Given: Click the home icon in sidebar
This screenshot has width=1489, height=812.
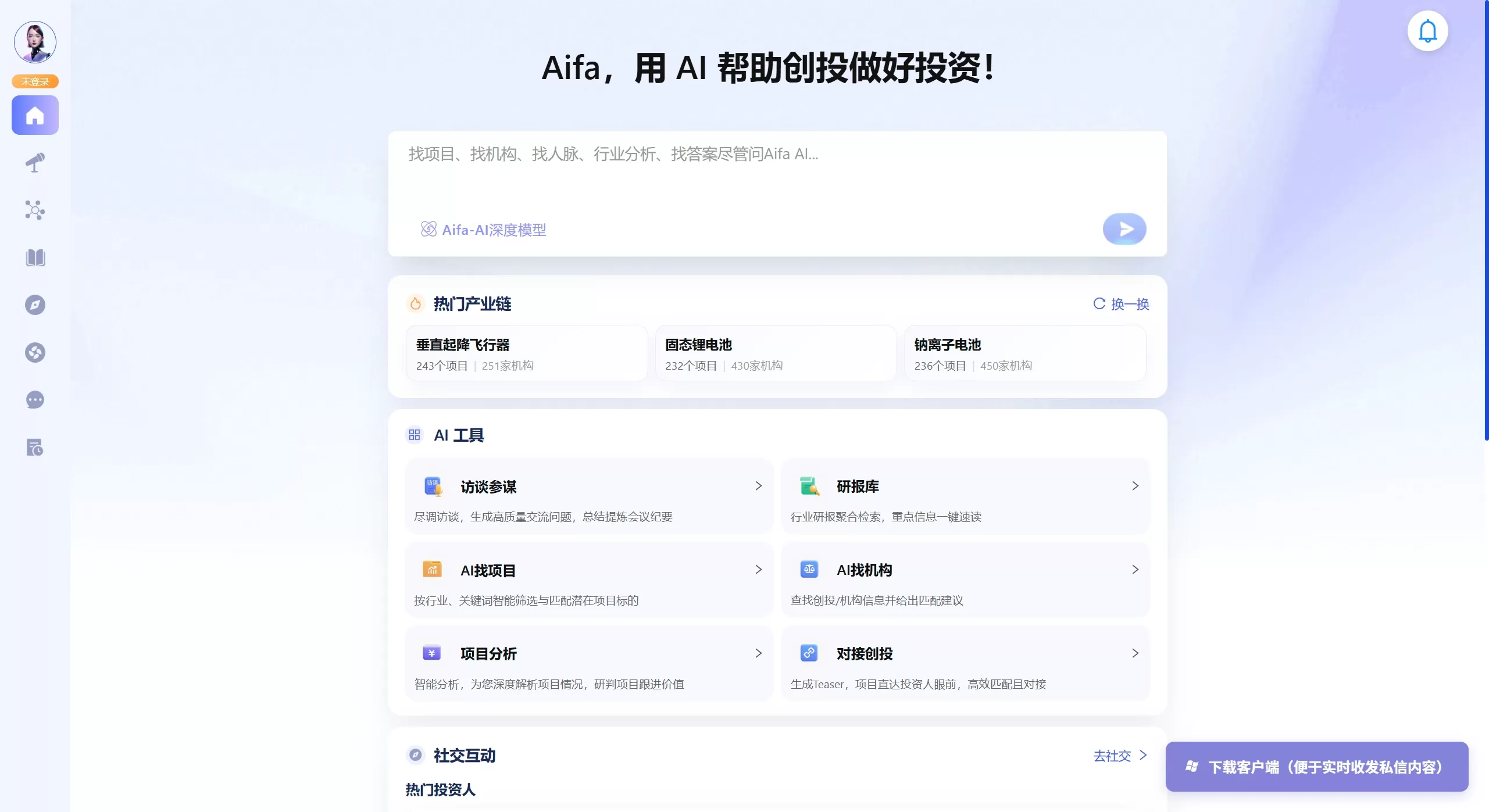Looking at the screenshot, I should click(35, 115).
